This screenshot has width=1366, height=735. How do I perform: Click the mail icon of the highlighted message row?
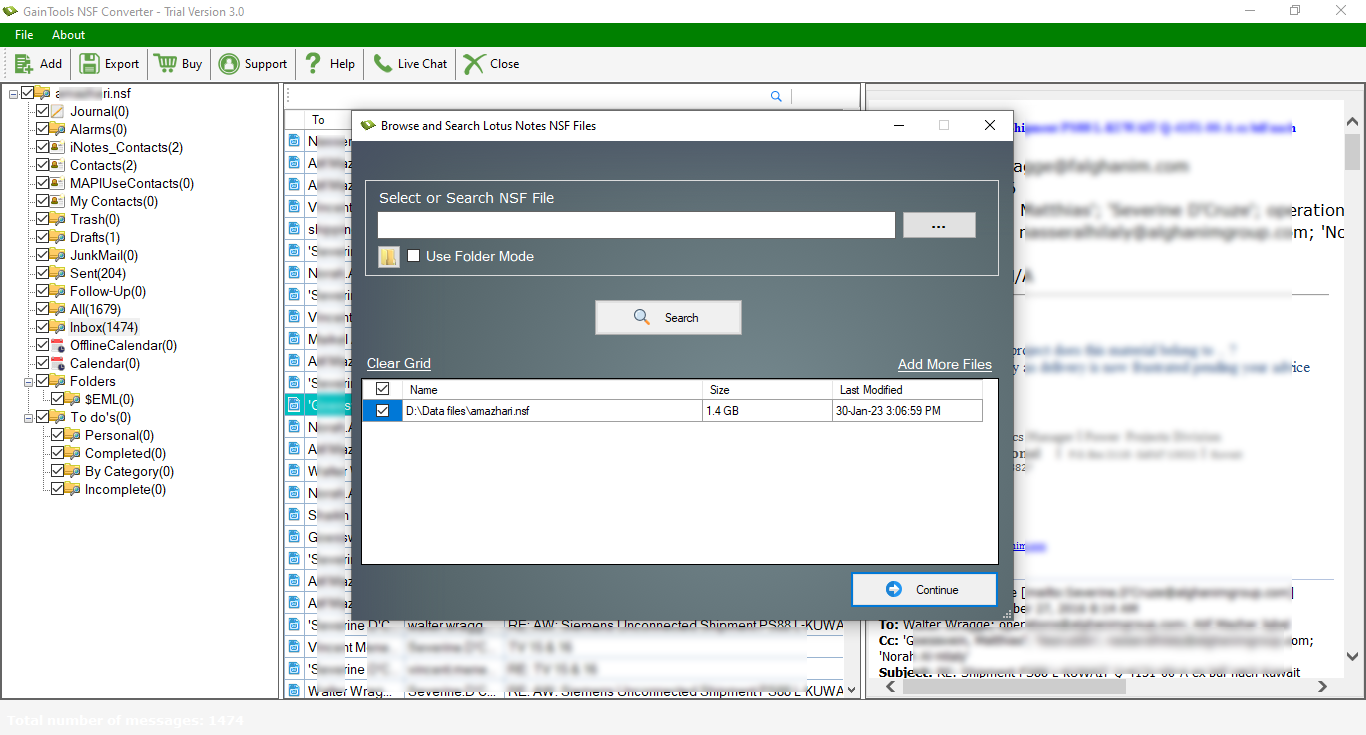(x=294, y=405)
